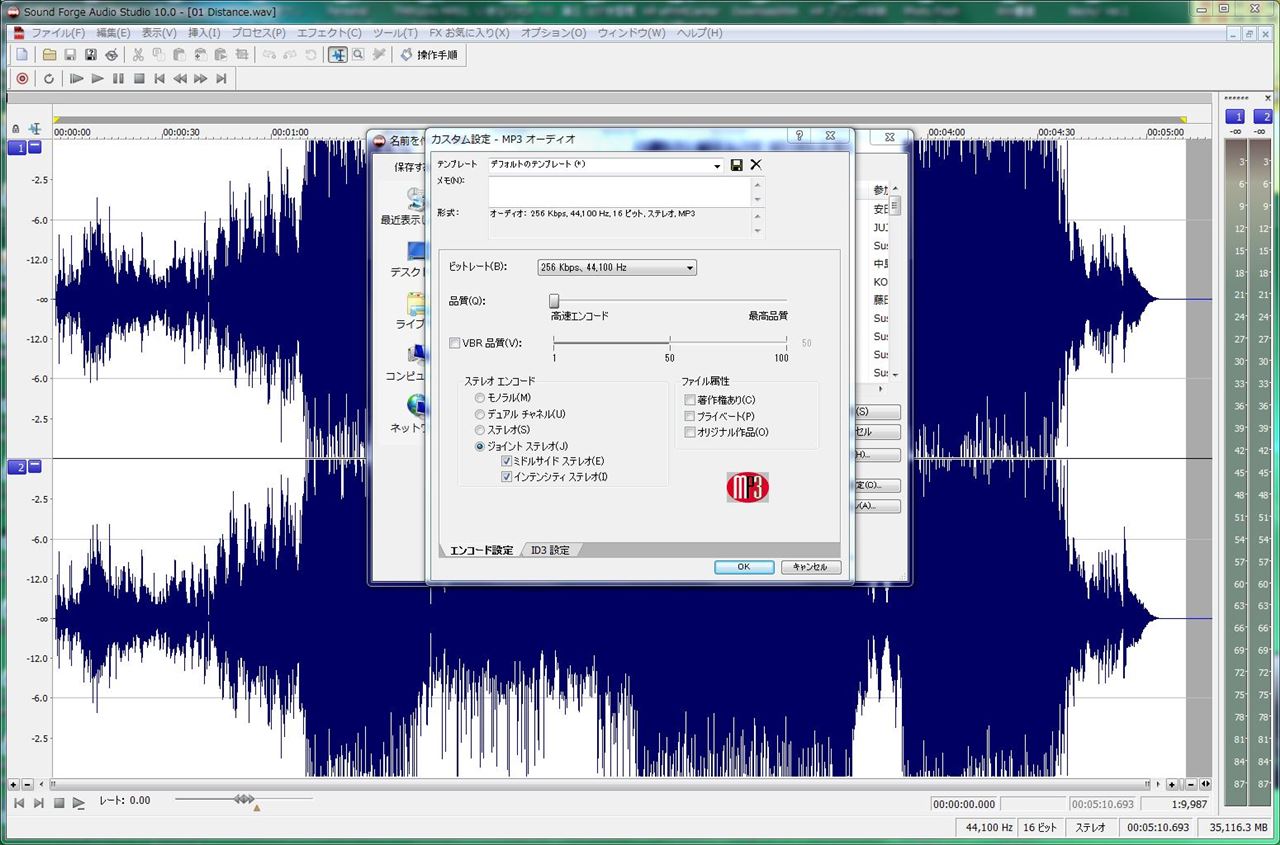Click the horizontal waveform scrollbar

coord(600,784)
